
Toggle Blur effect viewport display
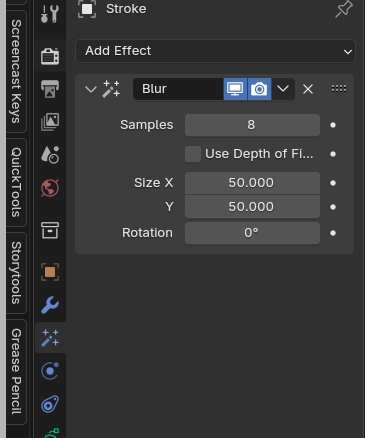tap(235, 89)
